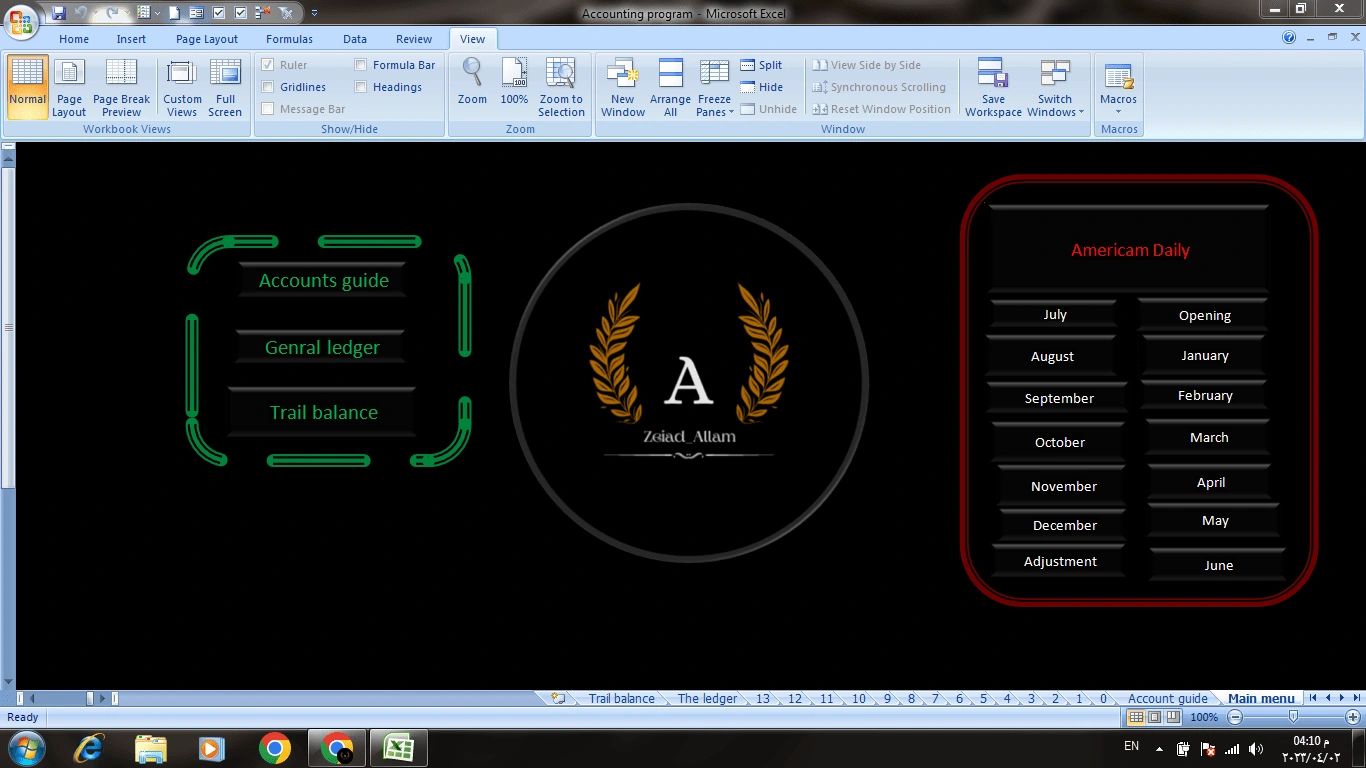Click Insert Worksheet tab icon
Screen dimensions: 1366x768
pyautogui.click(x=559, y=698)
